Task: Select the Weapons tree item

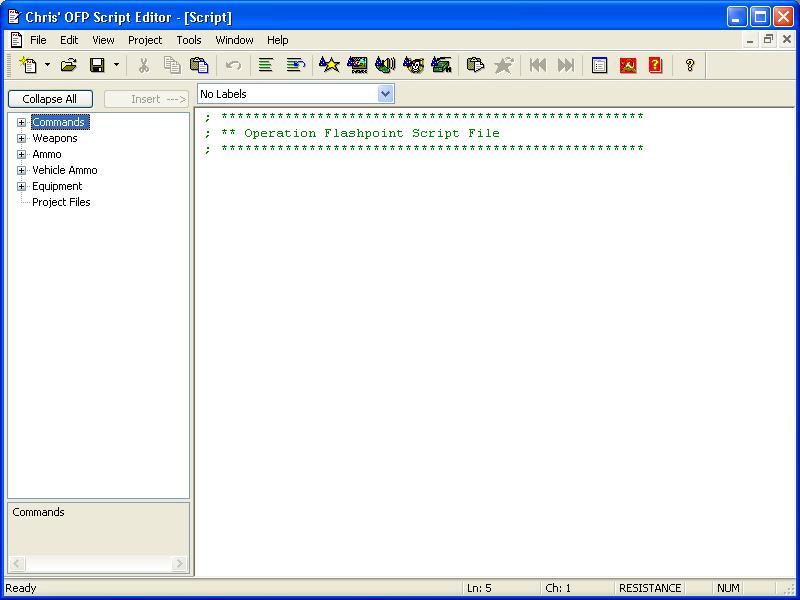Action: pos(55,138)
